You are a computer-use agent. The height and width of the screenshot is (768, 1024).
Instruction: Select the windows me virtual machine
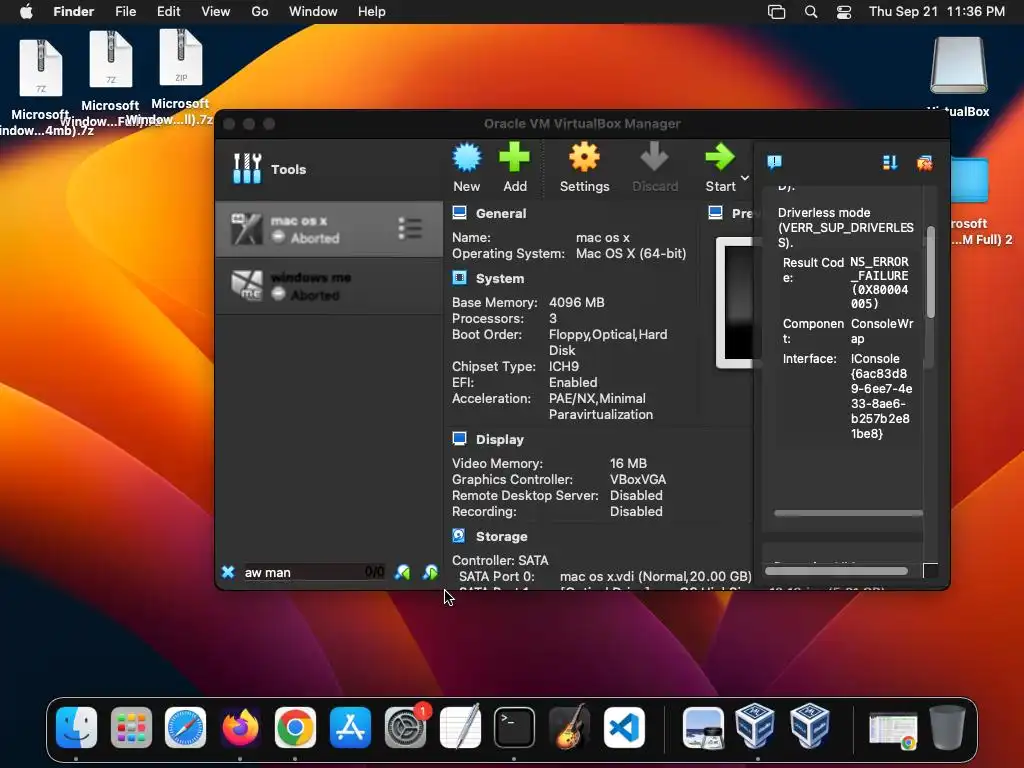(329, 286)
